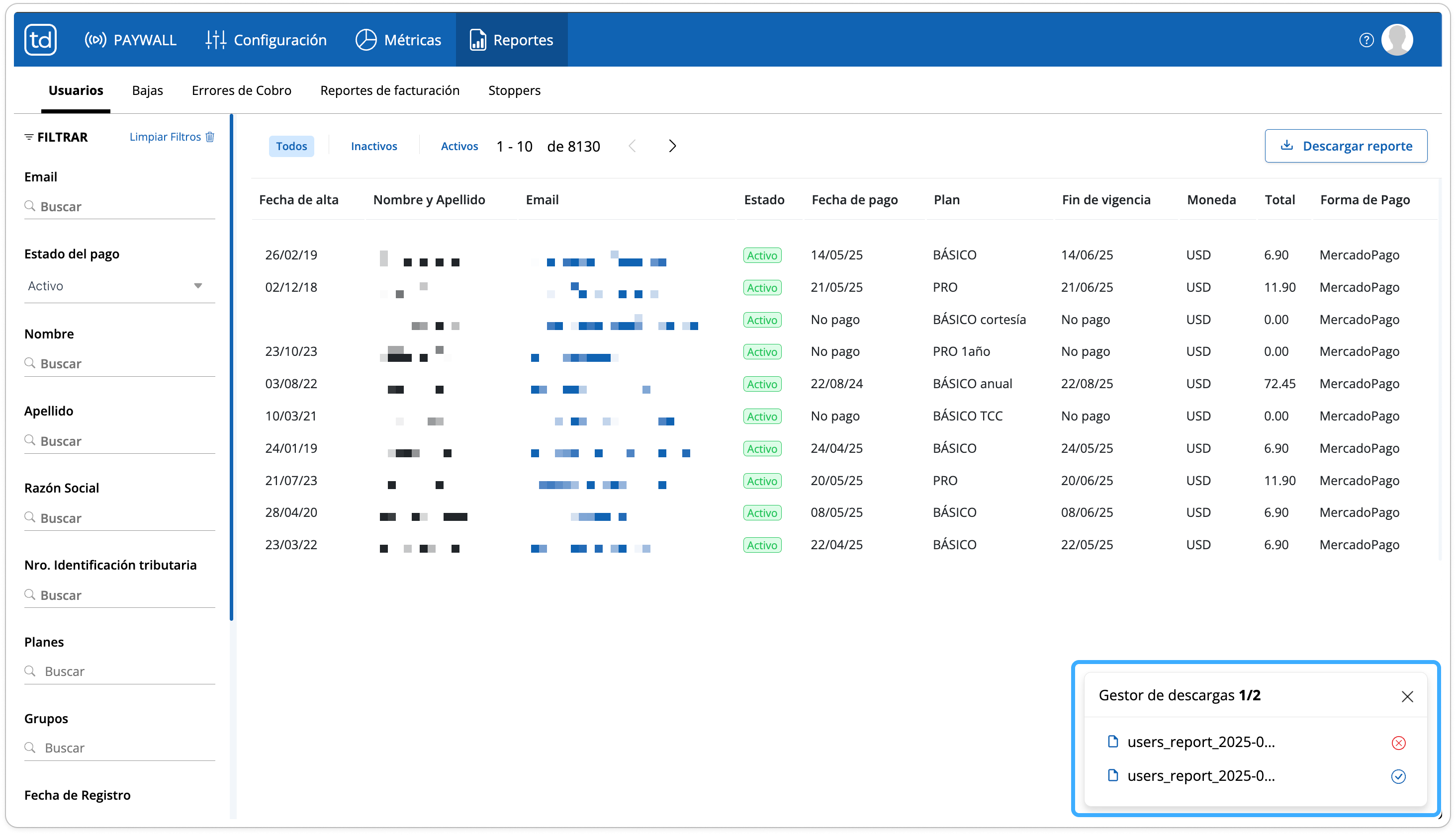Focus the Nombre search field
This screenshot has height=835, width=1456.
[x=119, y=364]
